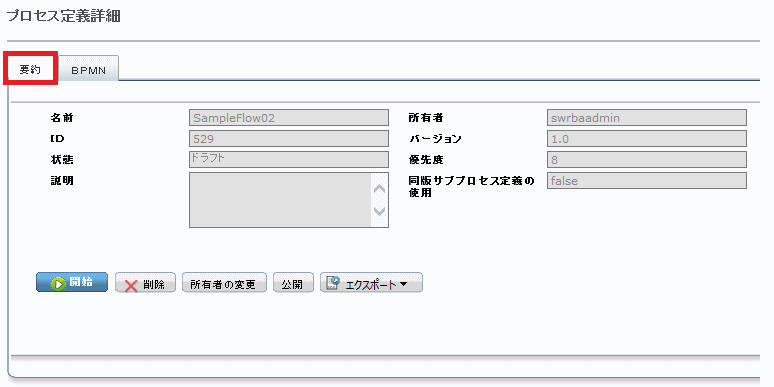This screenshot has width=774, height=387.
Task: Click the 説明 label
Action: [62, 181]
